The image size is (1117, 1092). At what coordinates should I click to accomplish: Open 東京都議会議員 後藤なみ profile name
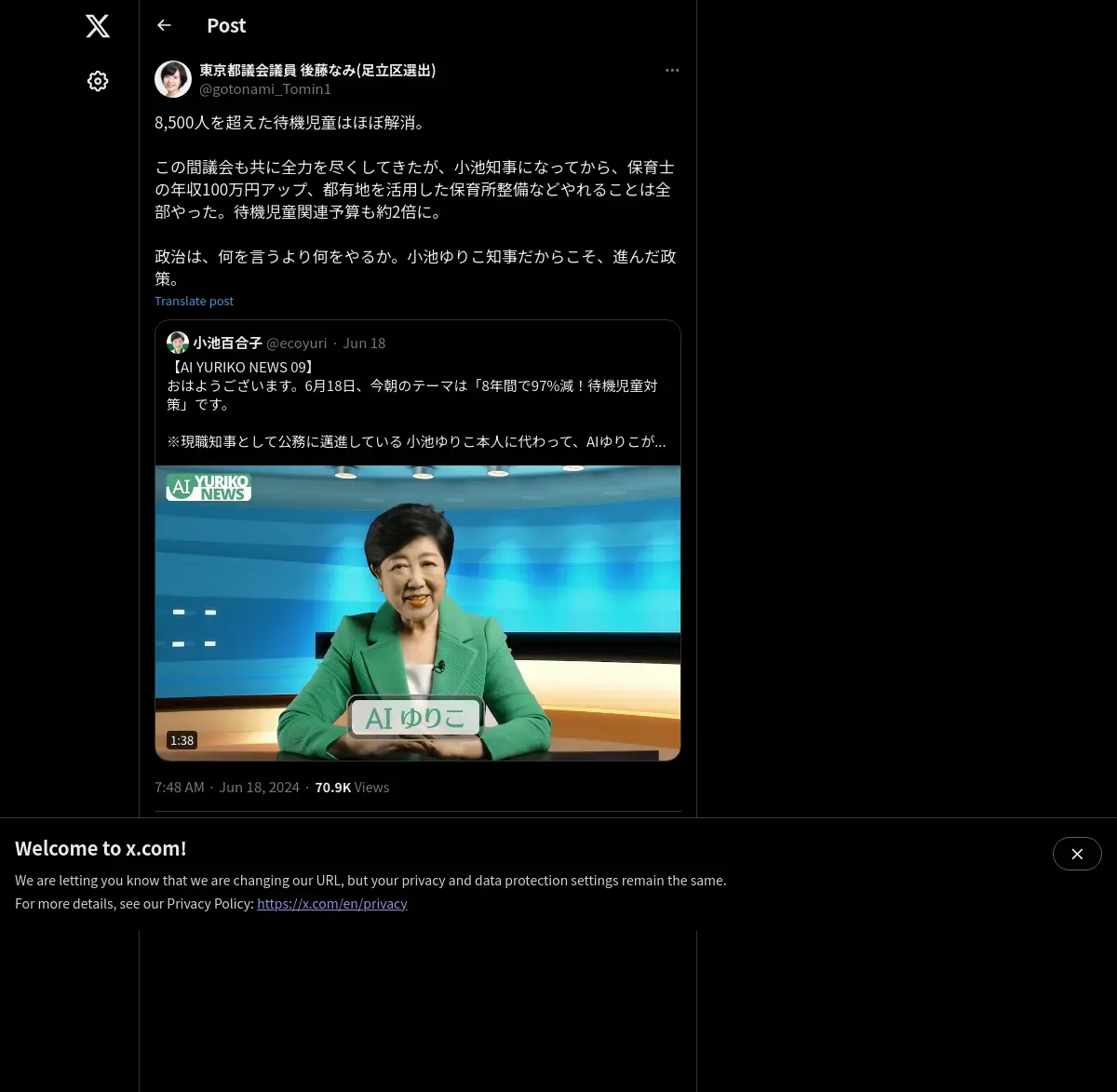tap(317, 70)
